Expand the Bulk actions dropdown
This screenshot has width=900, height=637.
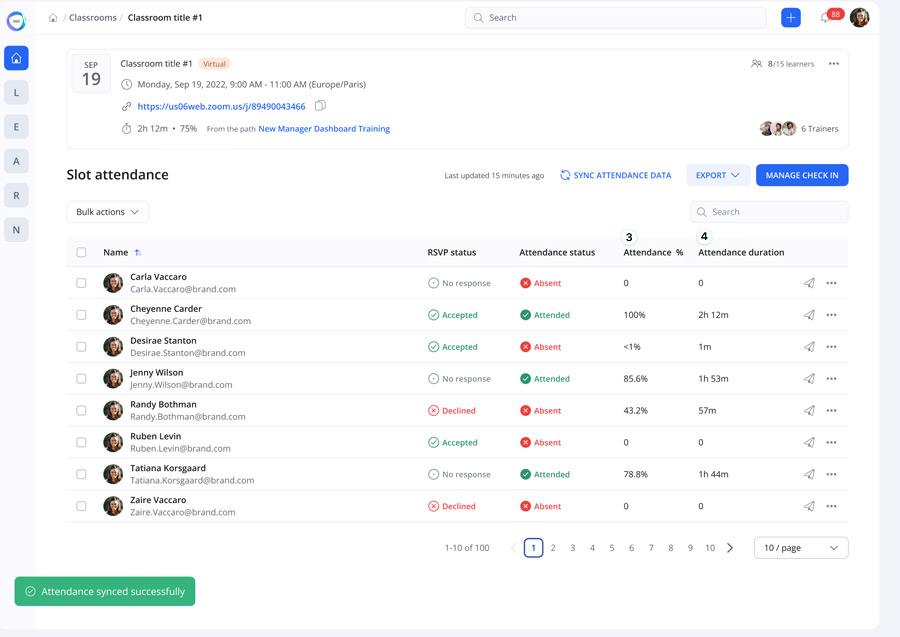tap(108, 212)
